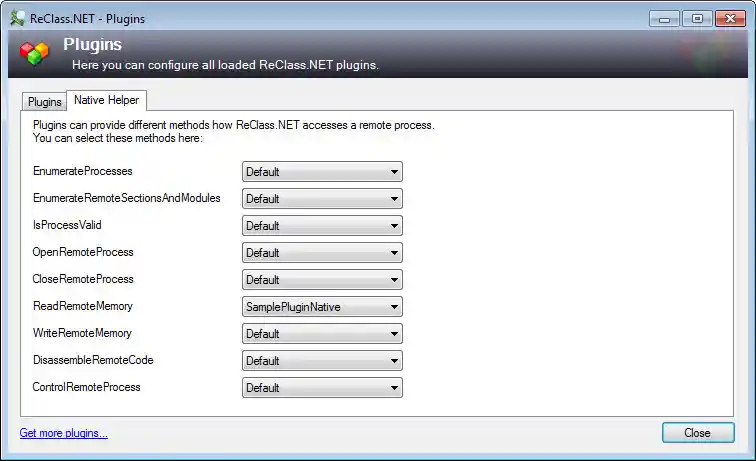Click the WriteRemoteMemory label
The height and width of the screenshot is (461, 756).
(82, 333)
